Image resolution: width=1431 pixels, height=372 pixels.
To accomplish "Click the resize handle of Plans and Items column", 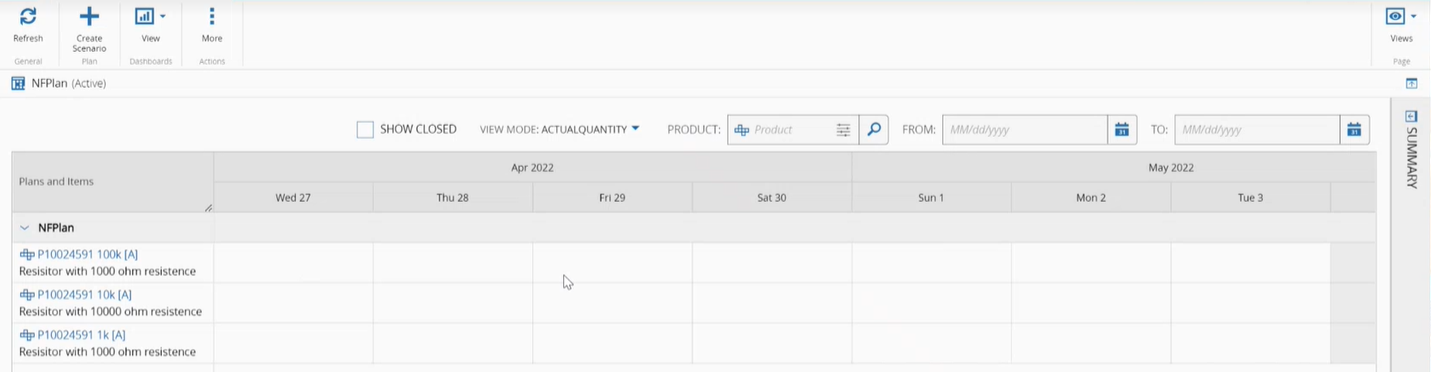I will tap(208, 207).
